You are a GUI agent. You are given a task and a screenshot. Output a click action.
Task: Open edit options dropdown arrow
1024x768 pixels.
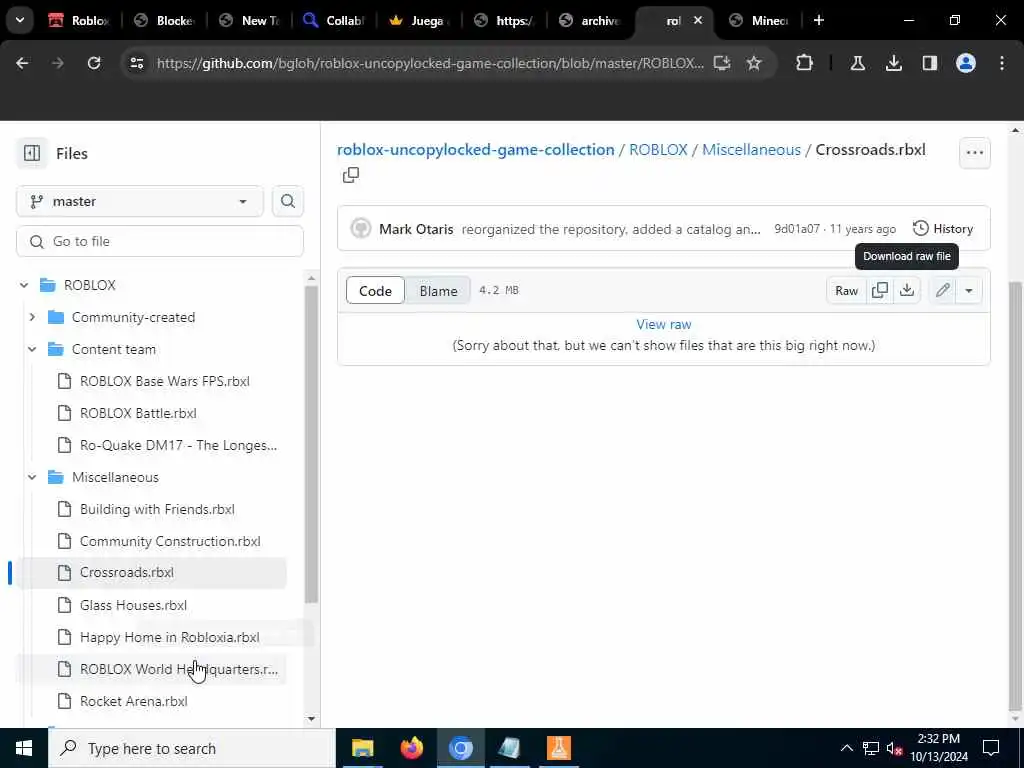pyautogui.click(x=969, y=291)
